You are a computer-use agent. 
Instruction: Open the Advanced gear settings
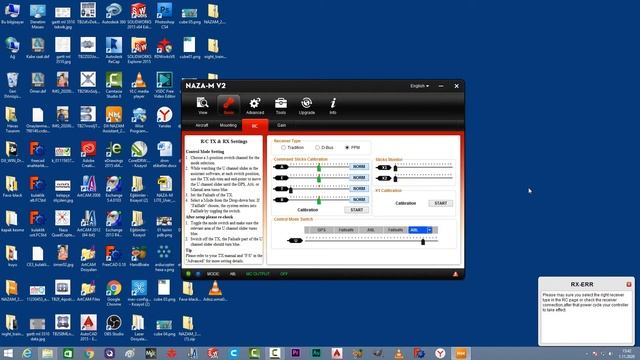pyautogui.click(x=255, y=106)
